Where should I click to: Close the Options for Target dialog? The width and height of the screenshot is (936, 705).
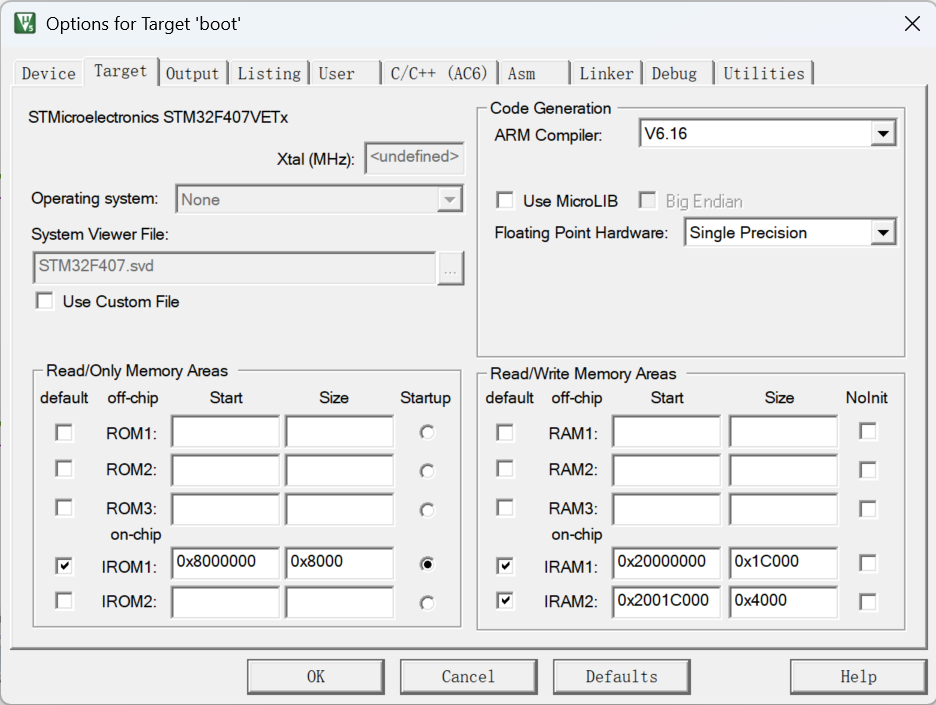pyautogui.click(x=911, y=24)
